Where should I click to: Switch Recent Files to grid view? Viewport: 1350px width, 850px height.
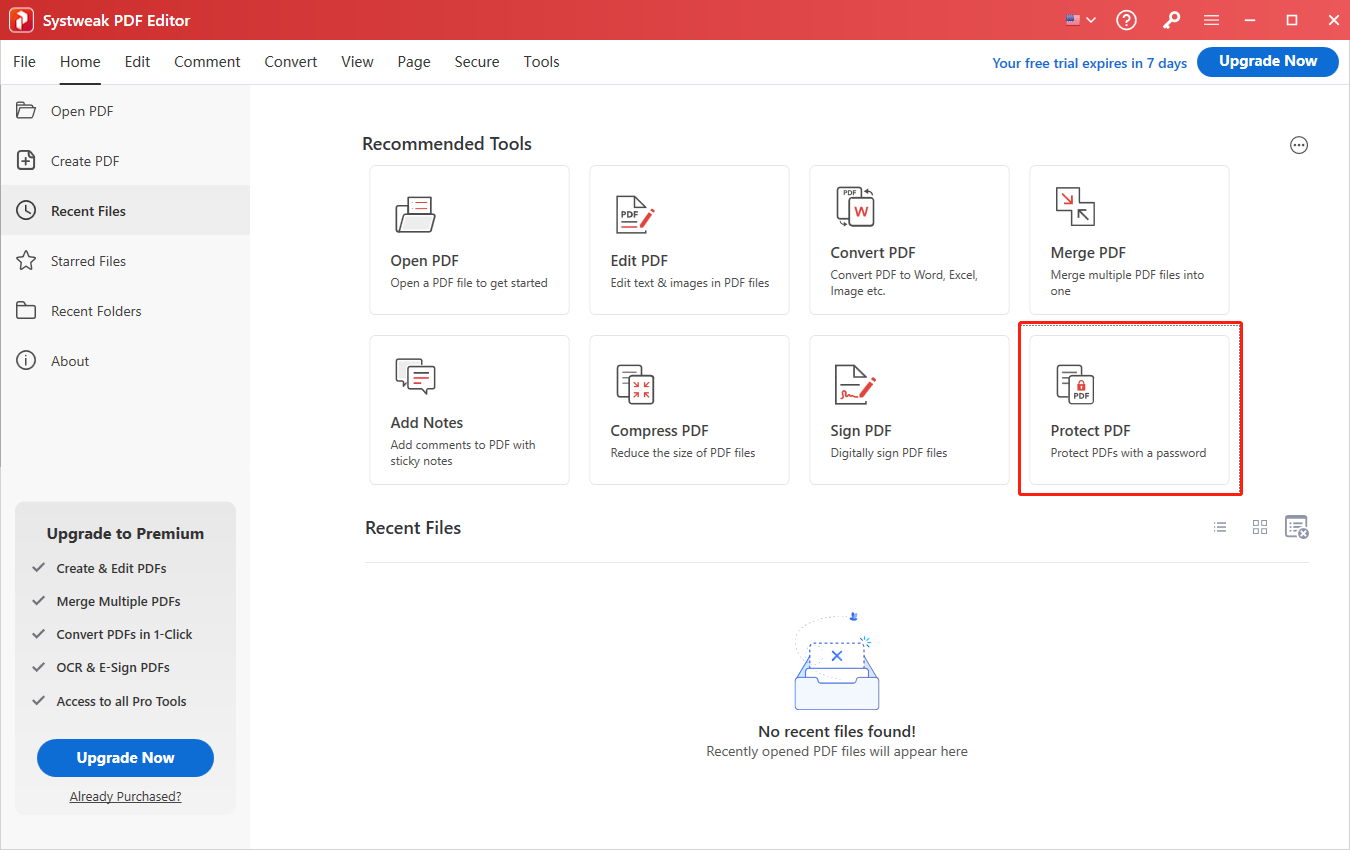tap(1260, 527)
